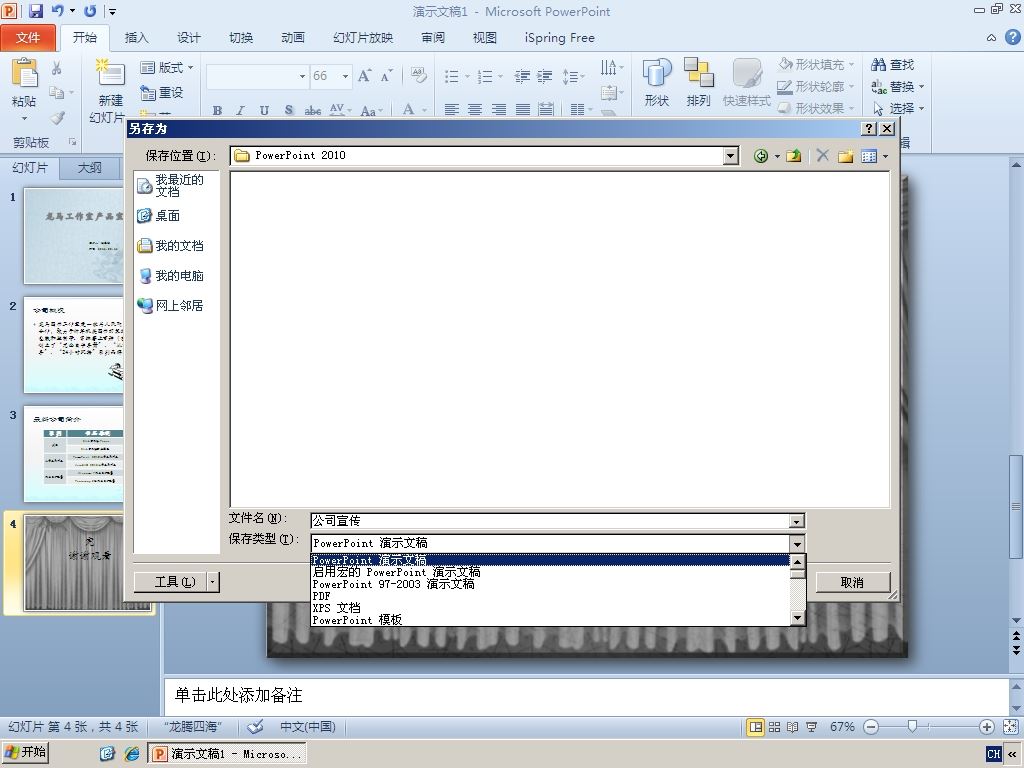Click the Find binoculars icon
Image resolution: width=1024 pixels, height=768 pixels.
point(878,65)
